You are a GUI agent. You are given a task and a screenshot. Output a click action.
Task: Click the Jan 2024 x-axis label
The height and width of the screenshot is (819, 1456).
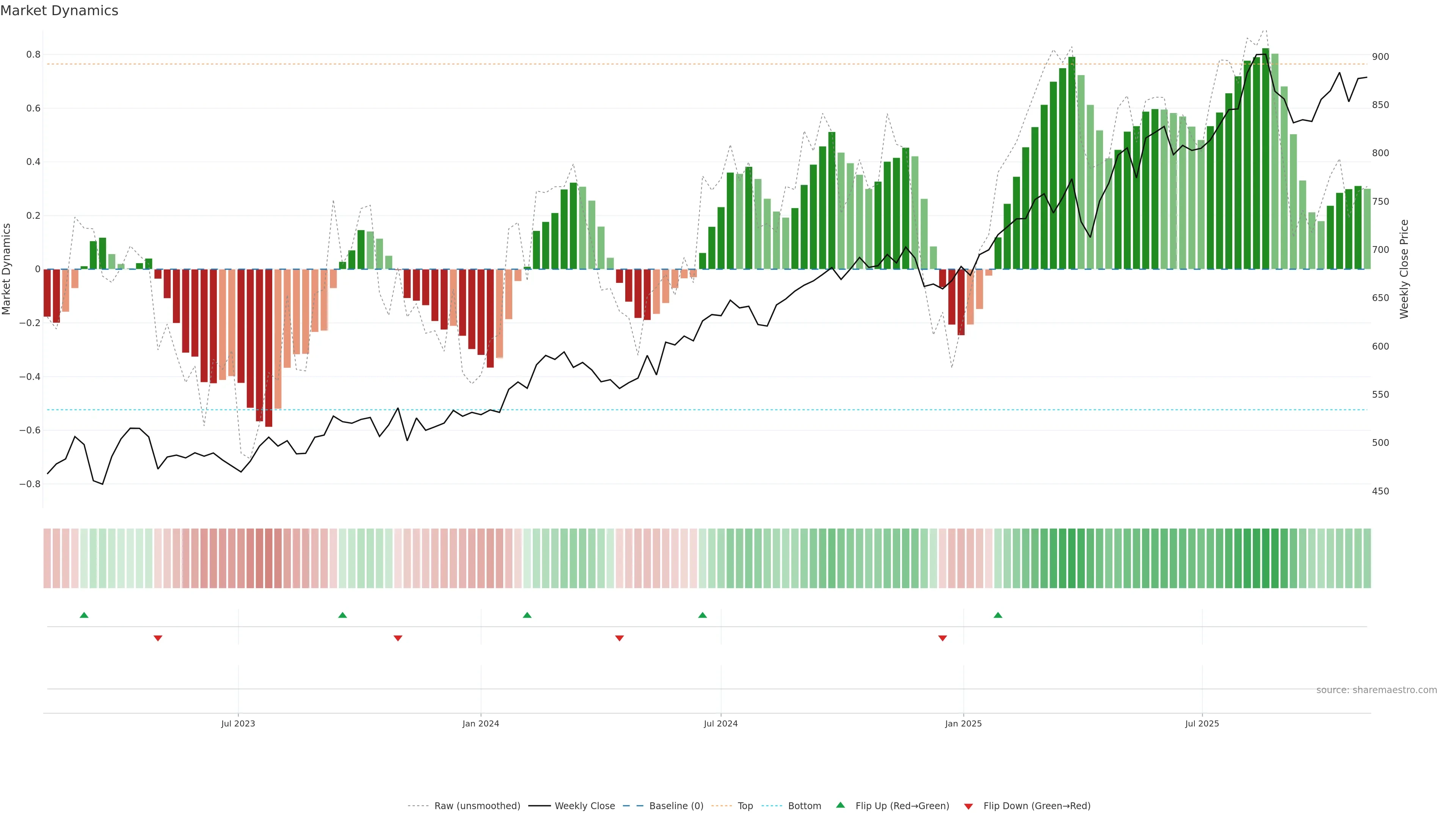pyautogui.click(x=480, y=723)
